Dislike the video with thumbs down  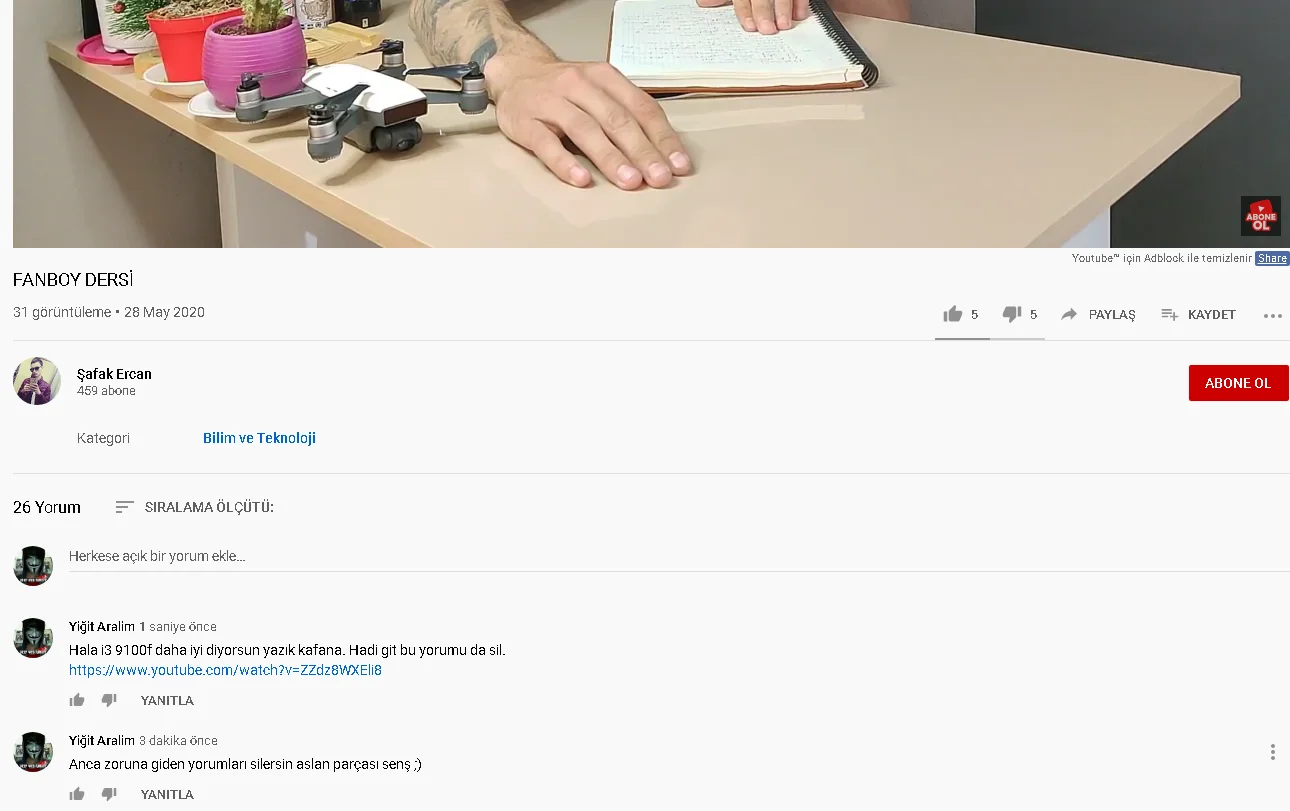(1012, 314)
